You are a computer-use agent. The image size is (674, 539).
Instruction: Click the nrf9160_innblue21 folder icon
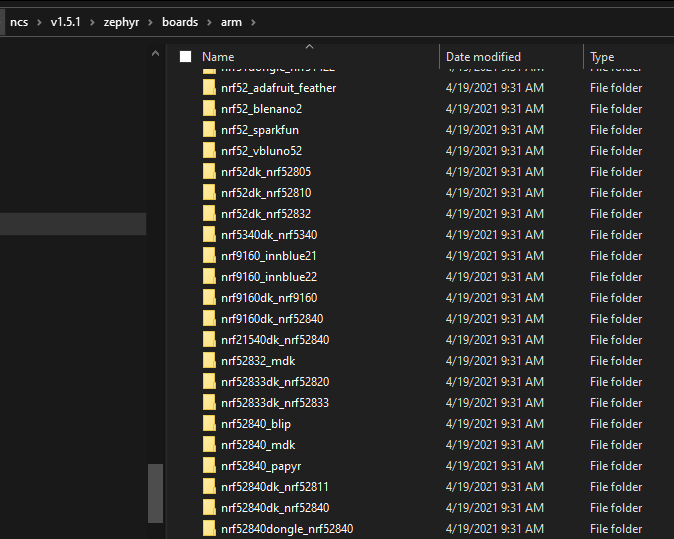coord(209,256)
